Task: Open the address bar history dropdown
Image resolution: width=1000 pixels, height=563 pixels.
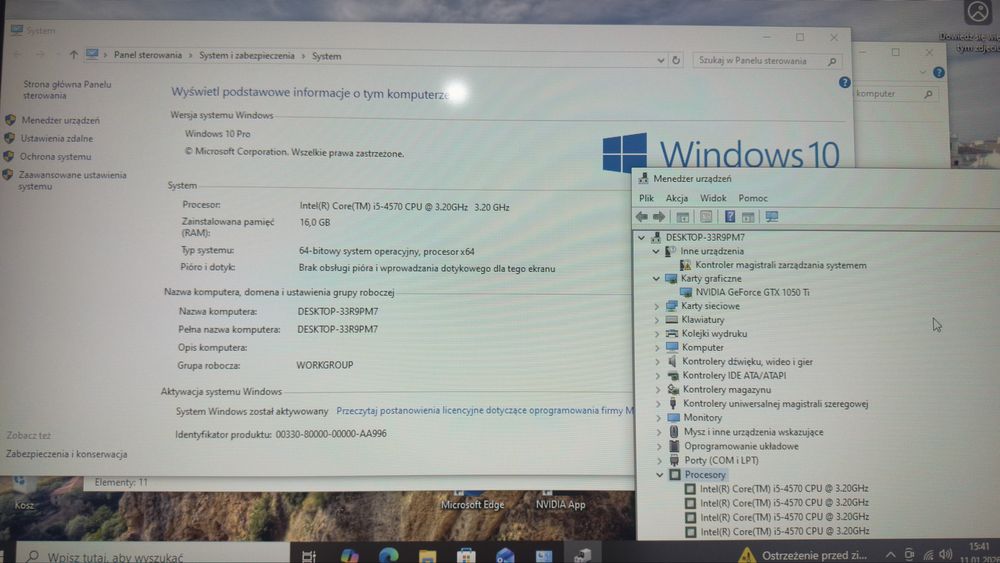Action: coord(661,61)
